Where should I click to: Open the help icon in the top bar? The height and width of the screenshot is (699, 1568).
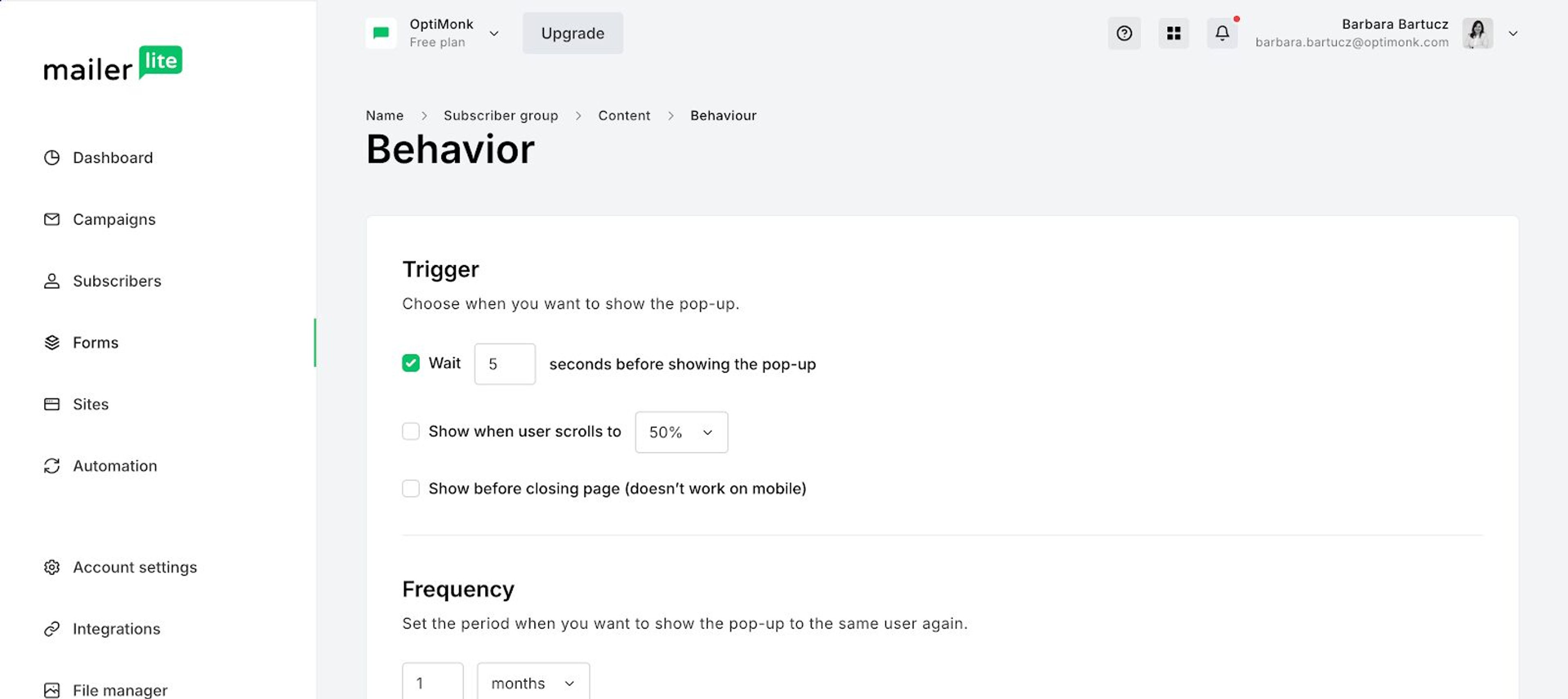[1124, 33]
